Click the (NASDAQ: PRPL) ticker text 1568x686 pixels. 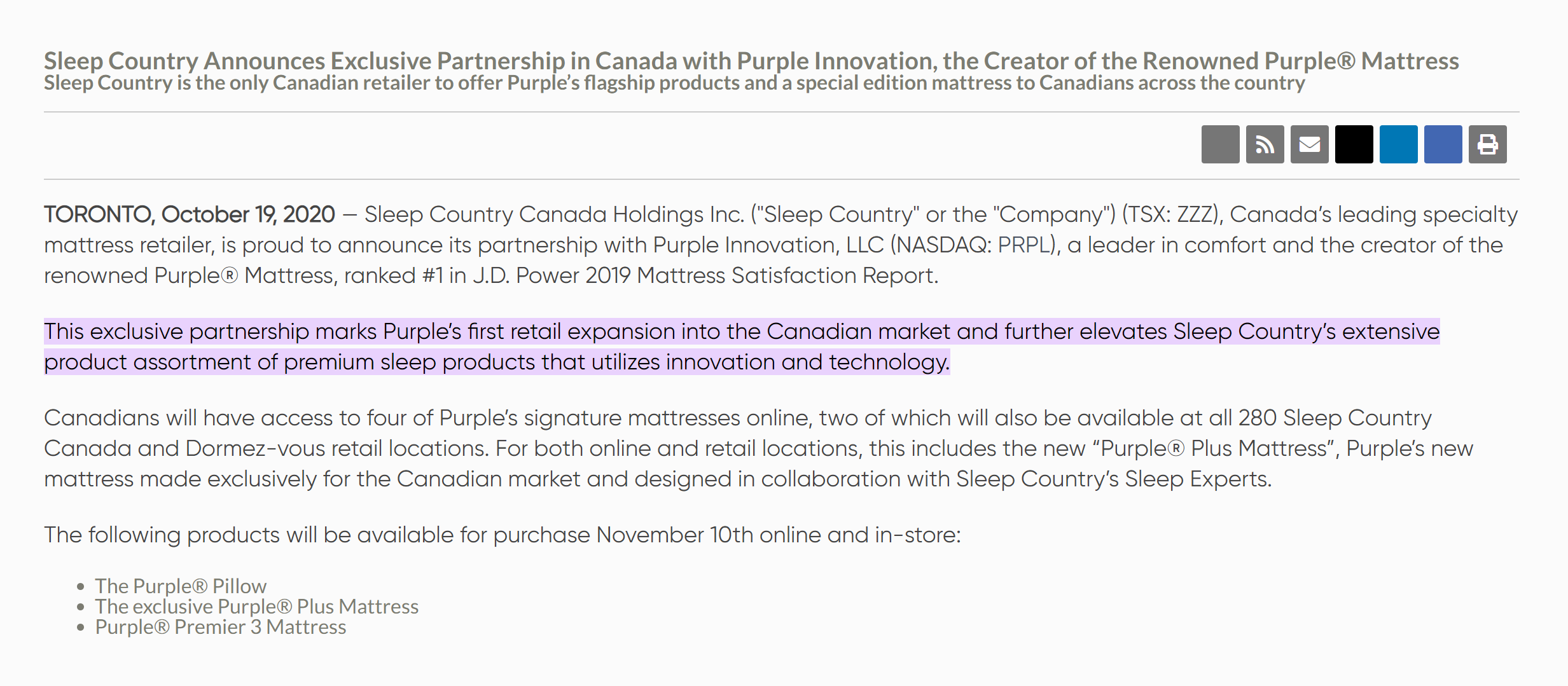[975, 245]
